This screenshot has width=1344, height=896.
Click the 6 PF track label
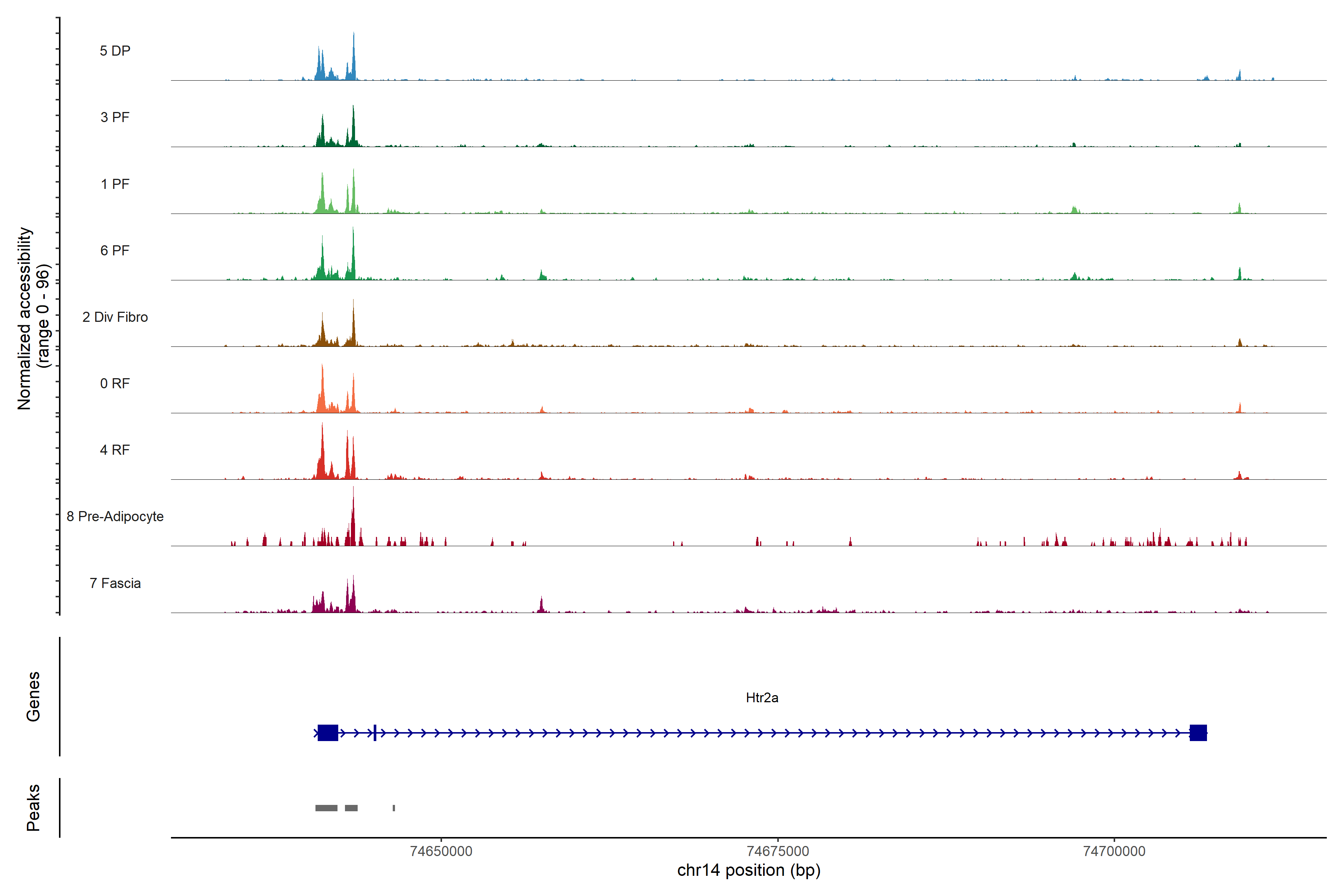115,250
